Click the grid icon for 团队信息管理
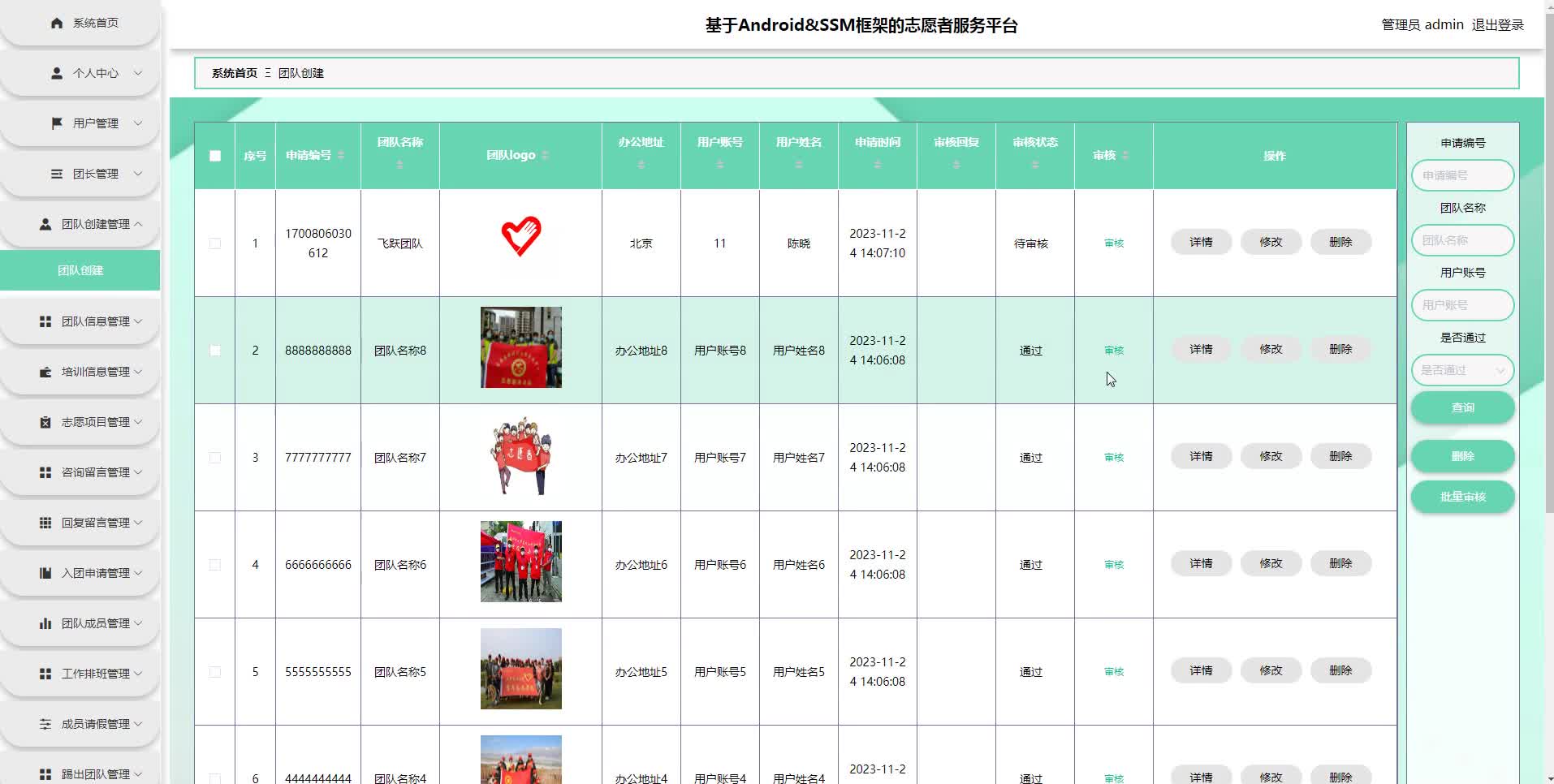 click(45, 321)
